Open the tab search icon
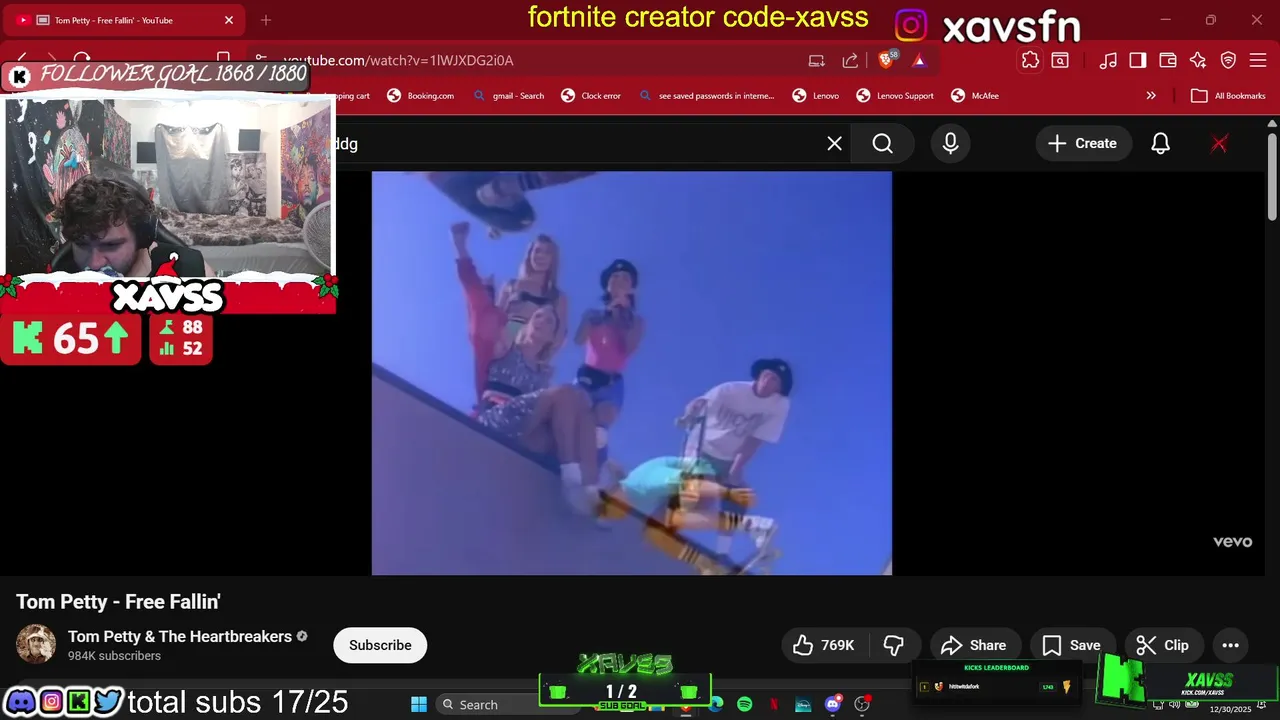Viewport: 1280px width, 720px height. pos(1060,60)
